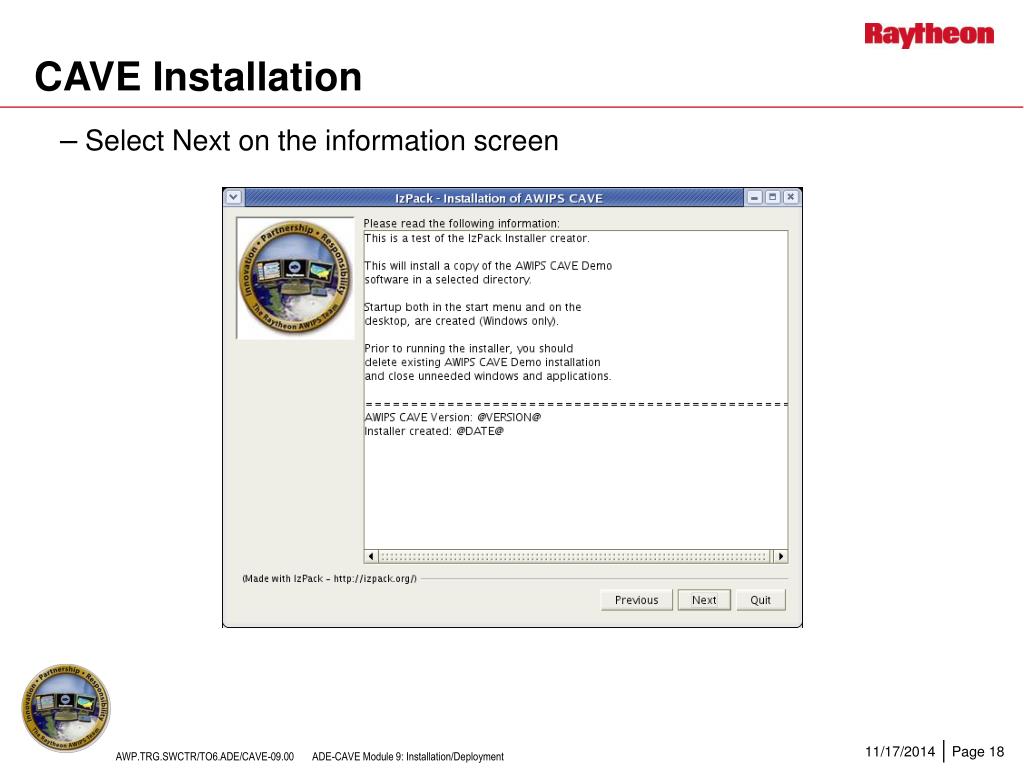This screenshot has height=768, width=1024.
Task: Click the Raytheon logo at top right
Action: (x=929, y=35)
